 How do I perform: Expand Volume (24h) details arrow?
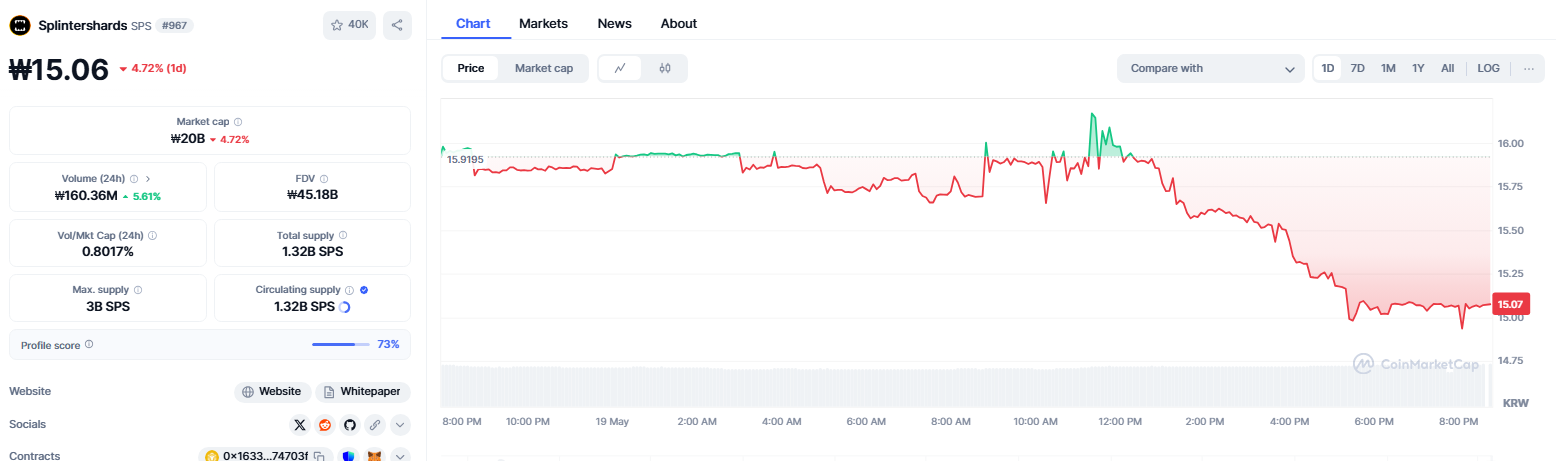click(x=148, y=178)
